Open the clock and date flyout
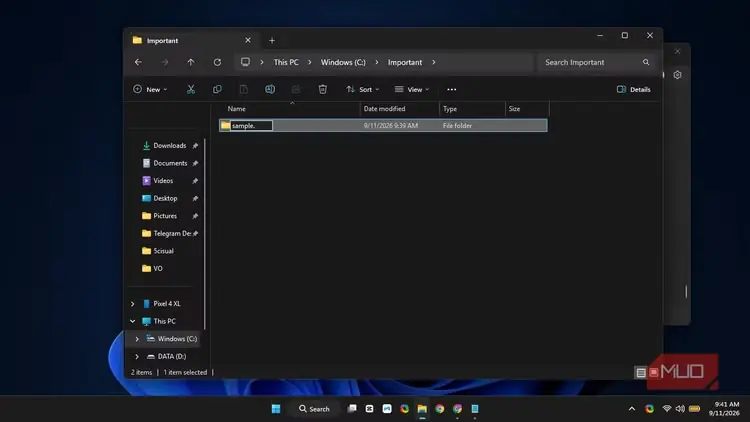Screen dimensions: 750x422 click(x=724, y=409)
